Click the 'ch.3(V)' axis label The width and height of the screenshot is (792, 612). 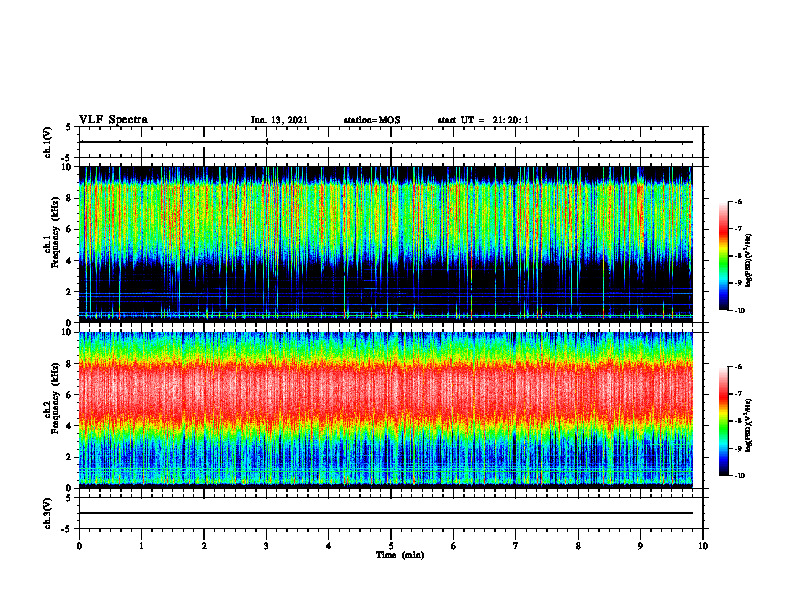point(47,513)
